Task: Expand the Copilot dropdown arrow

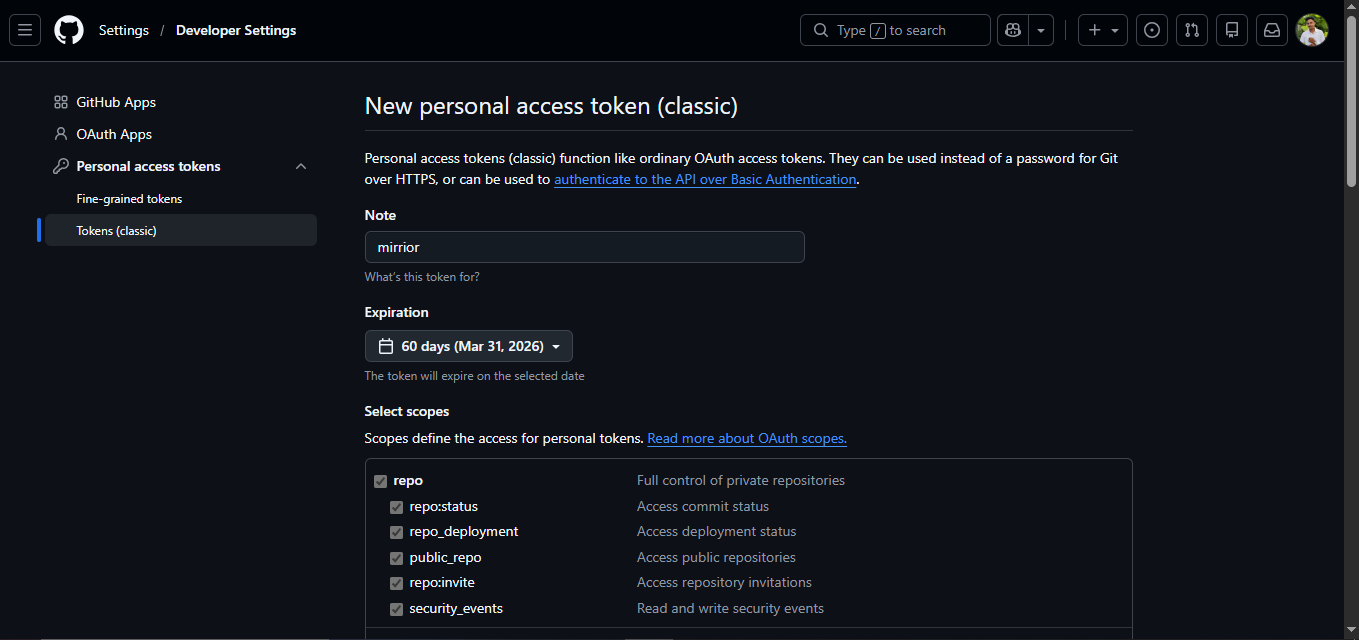Action: pos(1041,30)
